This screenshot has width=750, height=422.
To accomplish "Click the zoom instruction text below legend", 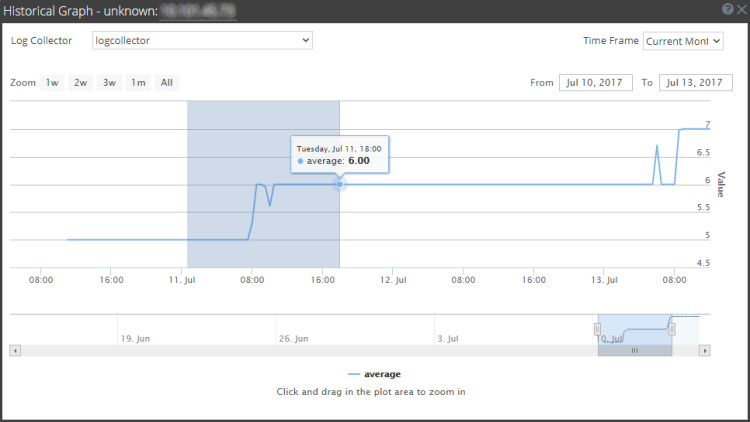I will pos(371,392).
